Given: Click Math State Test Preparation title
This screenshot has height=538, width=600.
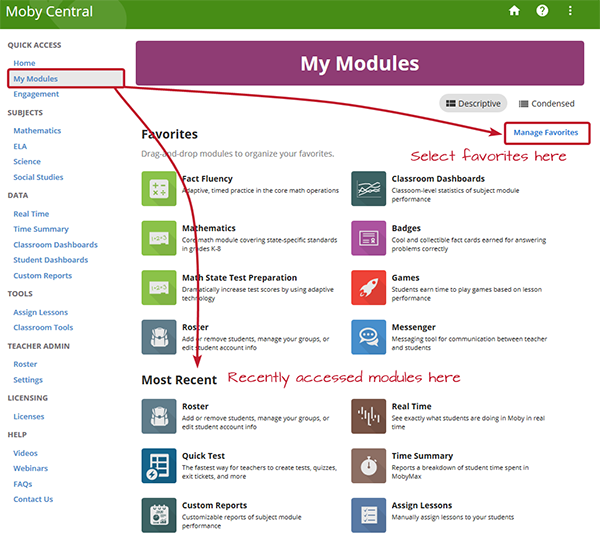Looking at the screenshot, I should click(x=239, y=278).
